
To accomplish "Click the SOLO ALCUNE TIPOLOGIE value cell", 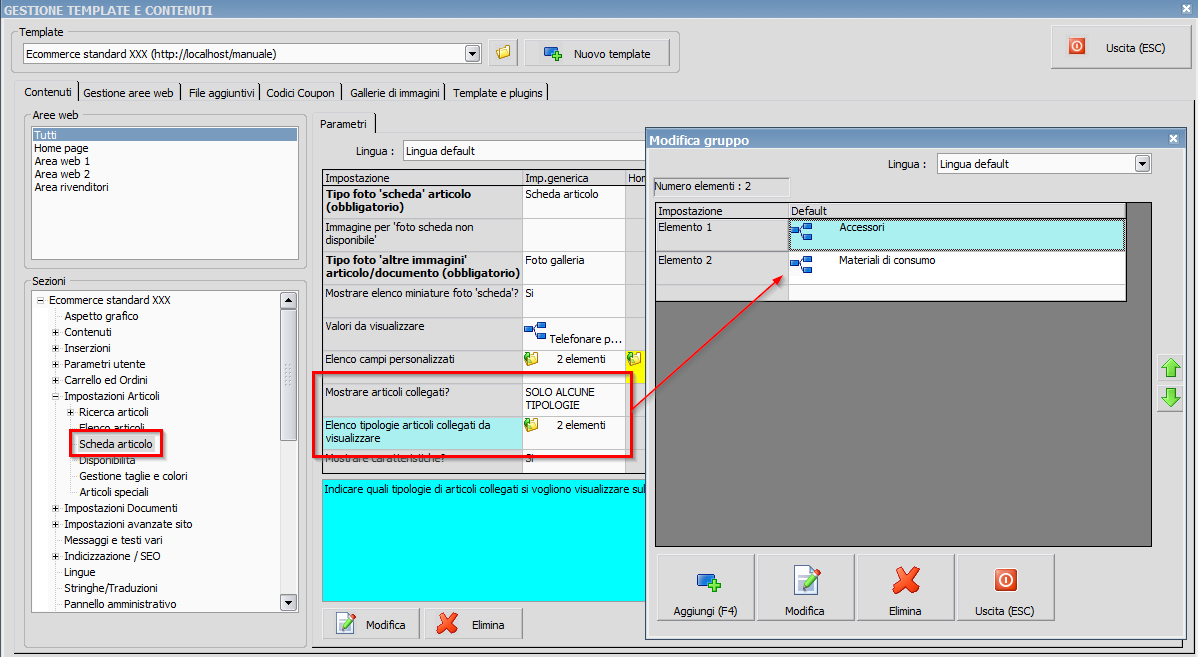I will tap(573, 399).
